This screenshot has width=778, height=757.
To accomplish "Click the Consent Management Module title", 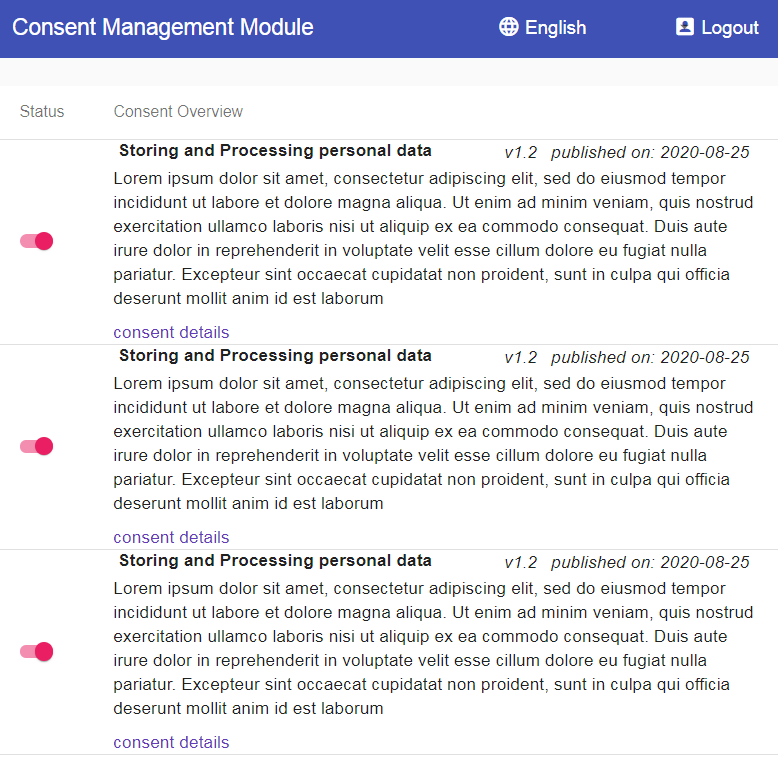I will coord(163,28).
